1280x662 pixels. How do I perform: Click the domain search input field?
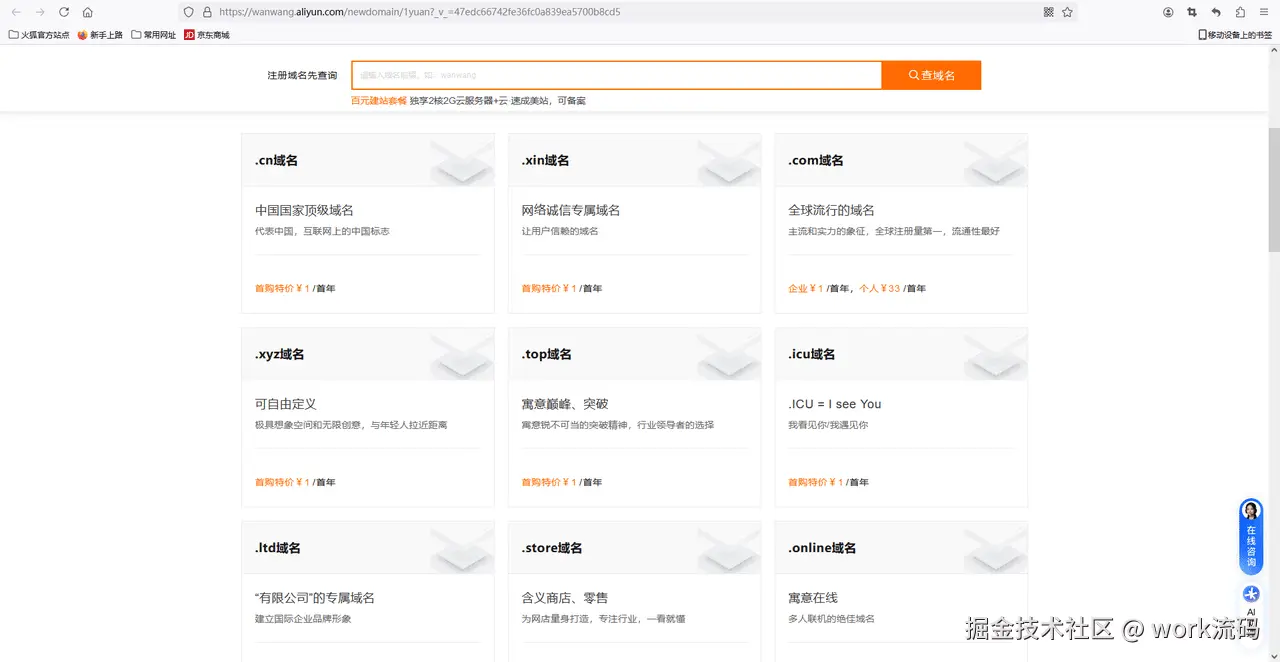coord(616,75)
